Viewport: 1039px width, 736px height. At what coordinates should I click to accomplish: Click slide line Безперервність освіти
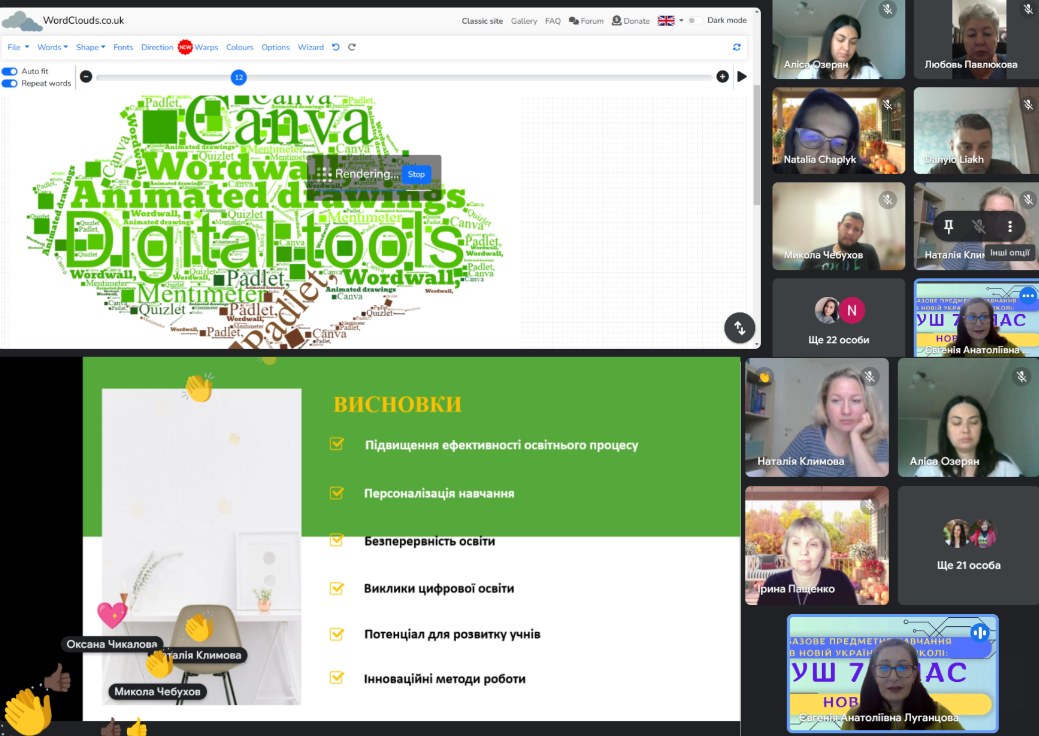click(x=429, y=541)
